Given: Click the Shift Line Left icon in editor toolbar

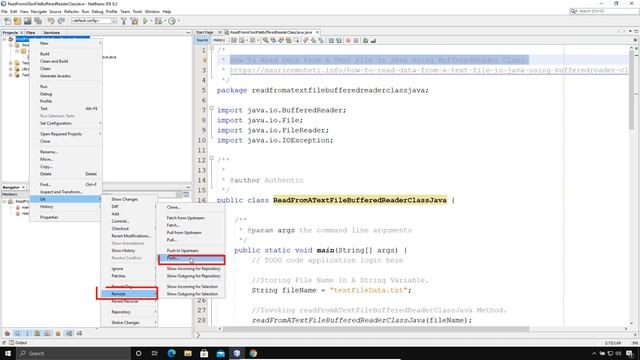Looking at the screenshot, I should tap(331, 40).
